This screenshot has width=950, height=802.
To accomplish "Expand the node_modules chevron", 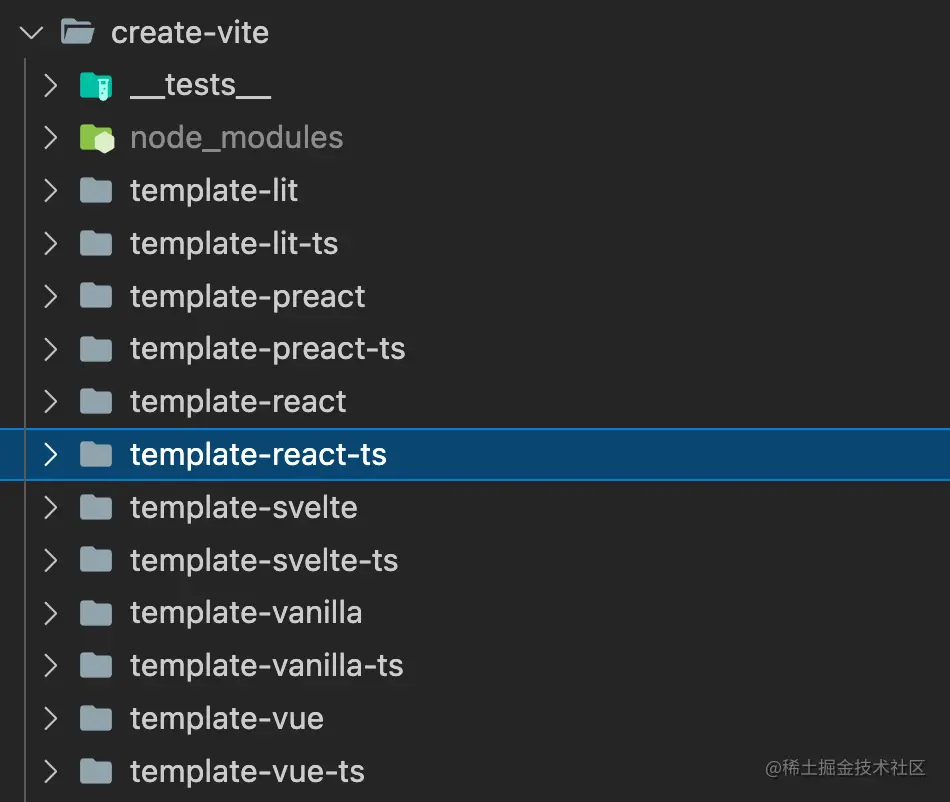I will (x=51, y=138).
